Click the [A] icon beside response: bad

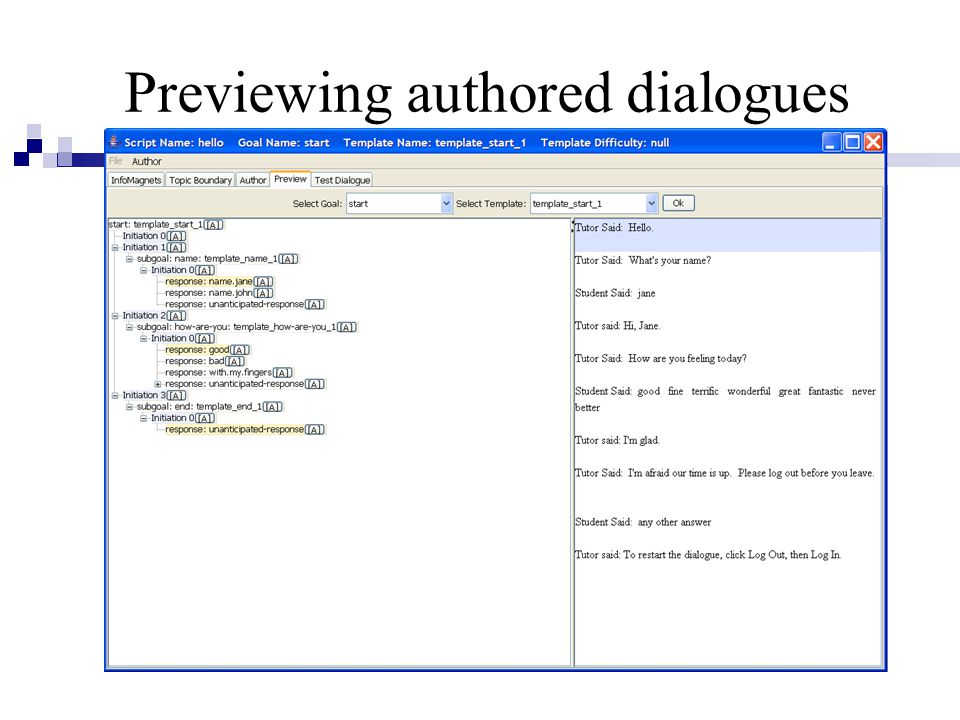235,361
